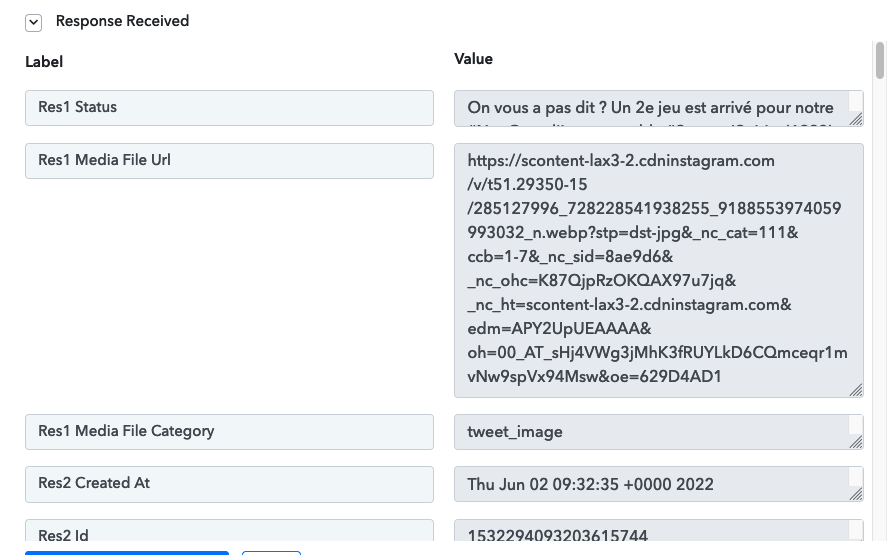This screenshot has height=555, width=893.
Task: Click resize handle of tweet_image value box
Action: (856, 442)
